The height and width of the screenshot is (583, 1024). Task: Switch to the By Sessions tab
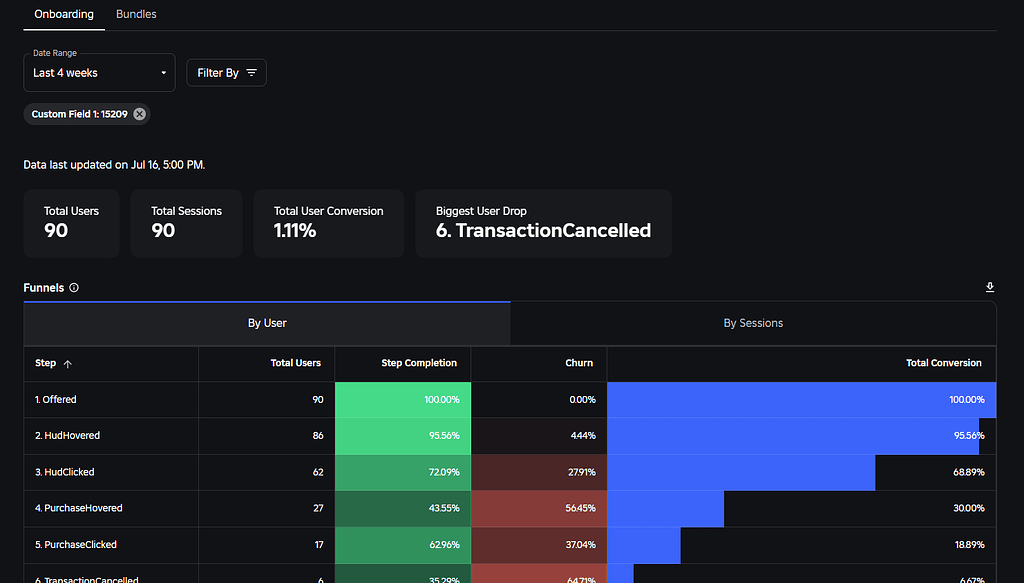[x=753, y=322]
